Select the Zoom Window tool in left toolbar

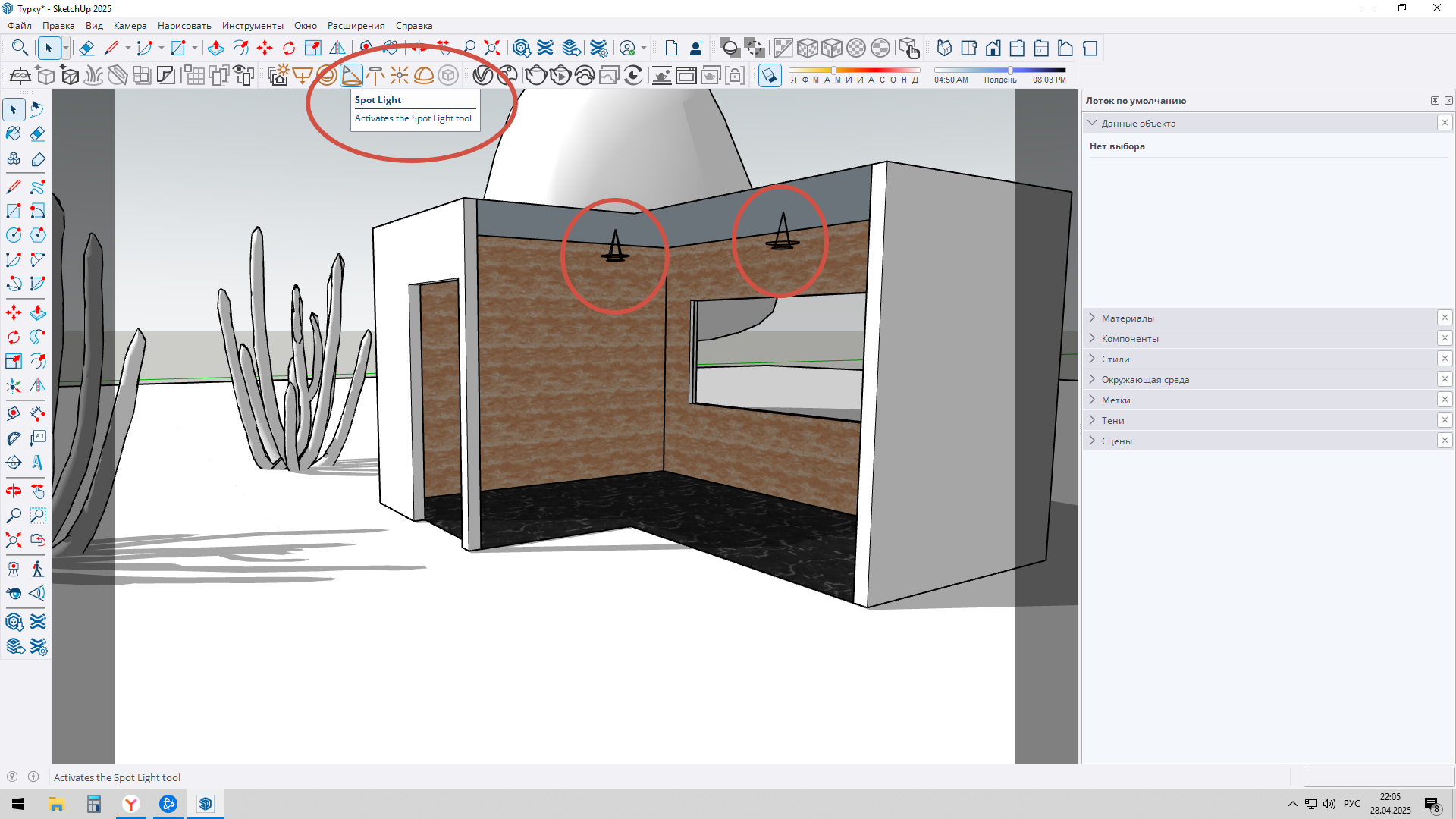point(37,516)
